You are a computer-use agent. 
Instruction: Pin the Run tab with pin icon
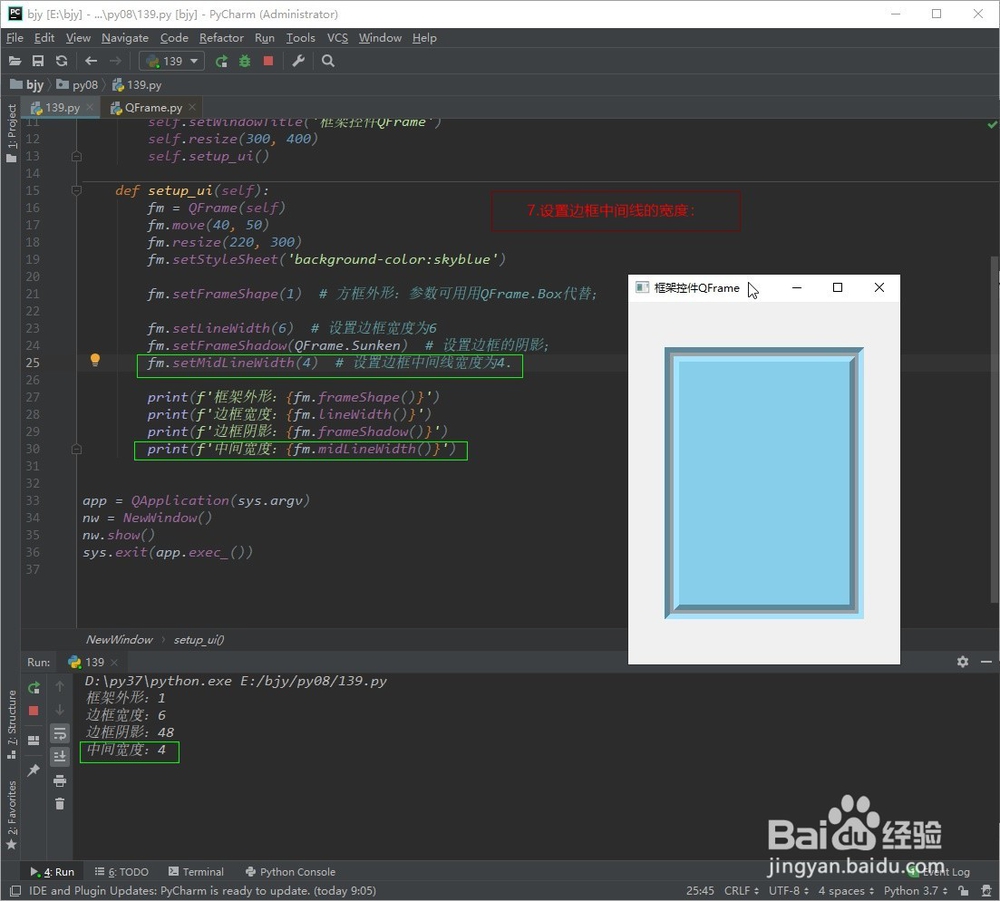(x=34, y=770)
